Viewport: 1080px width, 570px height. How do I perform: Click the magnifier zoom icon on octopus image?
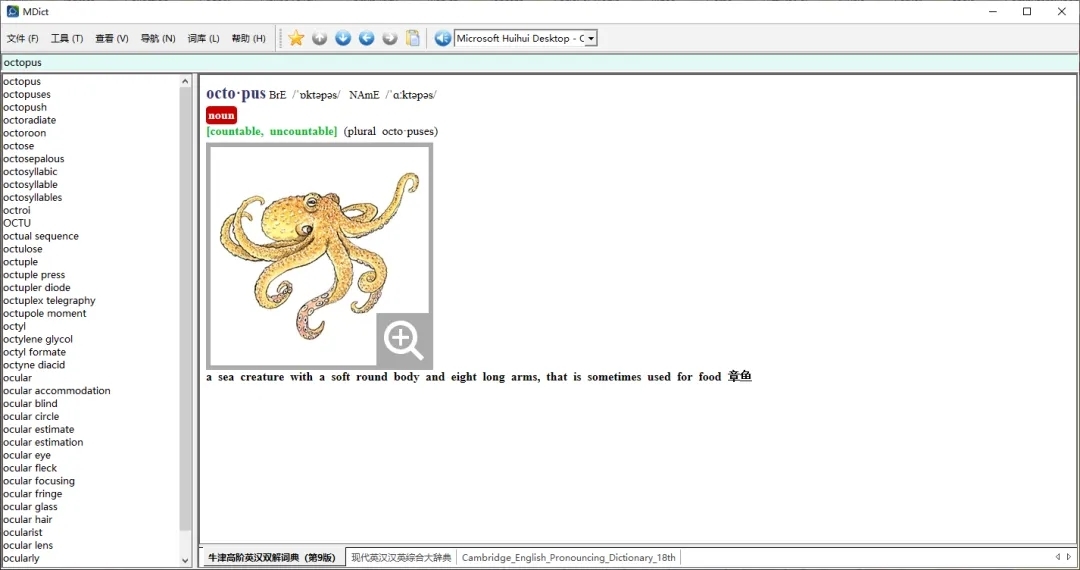[404, 341]
